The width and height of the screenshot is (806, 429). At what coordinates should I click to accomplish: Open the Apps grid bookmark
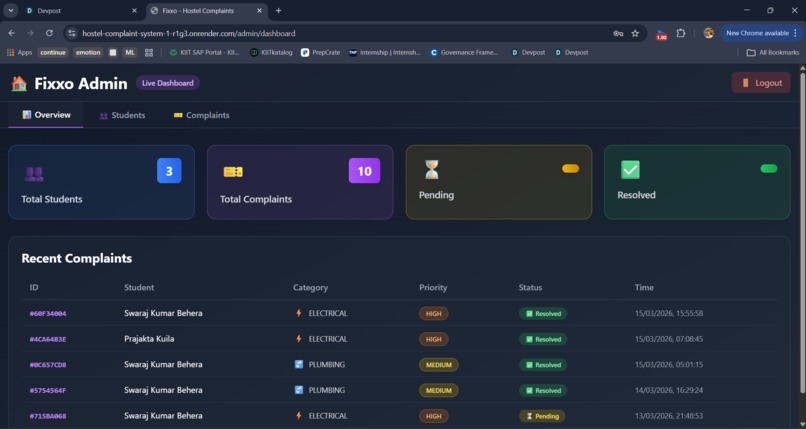click(x=20, y=52)
